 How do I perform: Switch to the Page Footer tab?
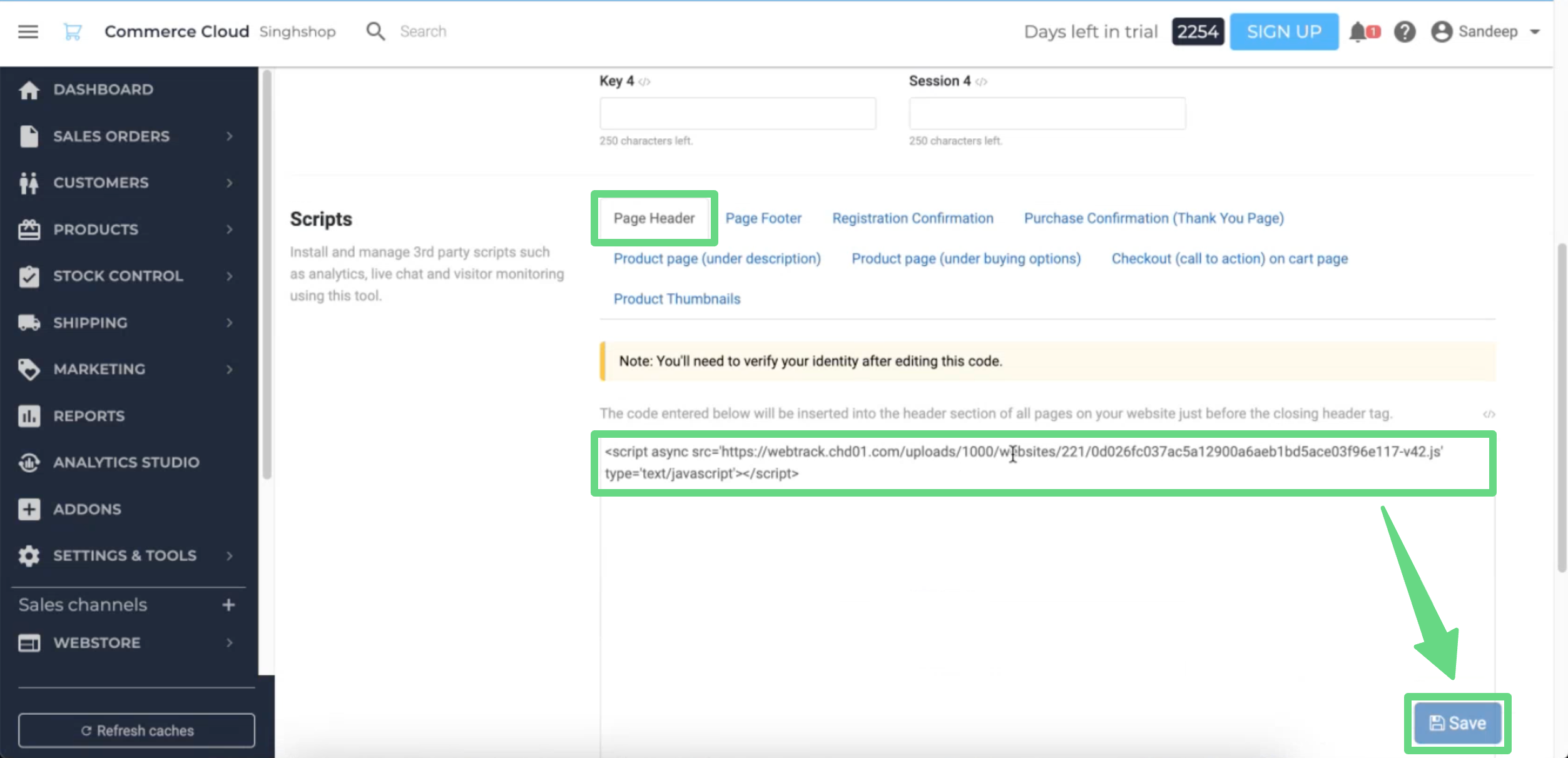pyautogui.click(x=763, y=218)
